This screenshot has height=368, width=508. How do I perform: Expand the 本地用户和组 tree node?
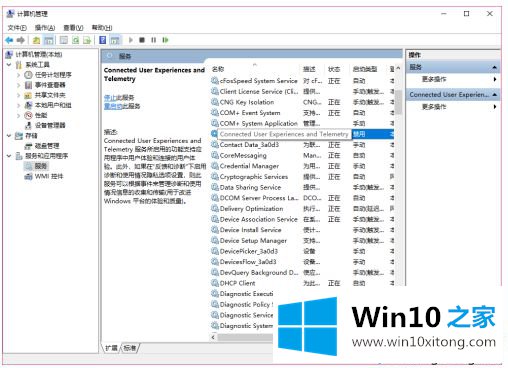19,105
